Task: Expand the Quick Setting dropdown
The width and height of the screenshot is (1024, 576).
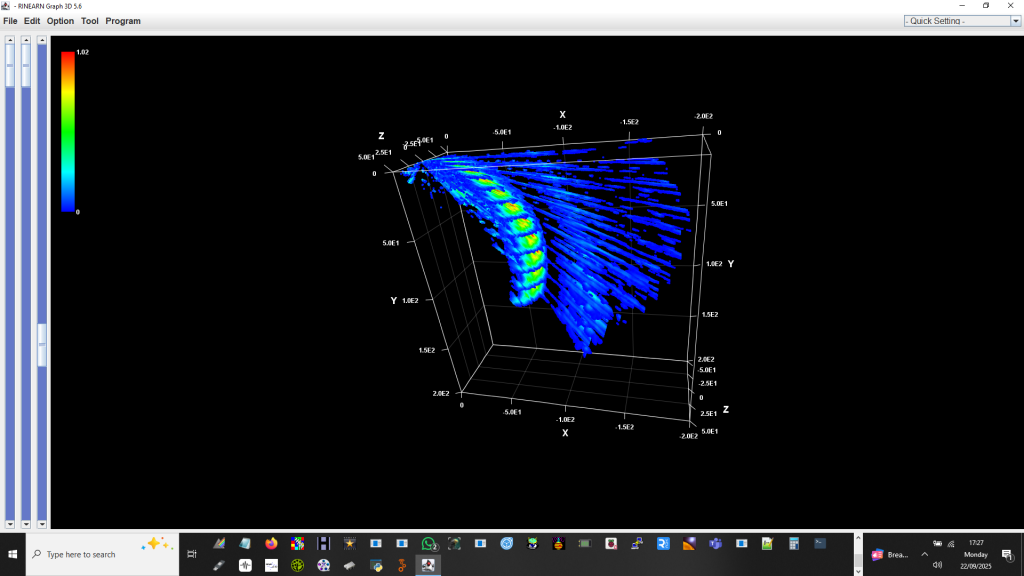Action: [x=1015, y=21]
